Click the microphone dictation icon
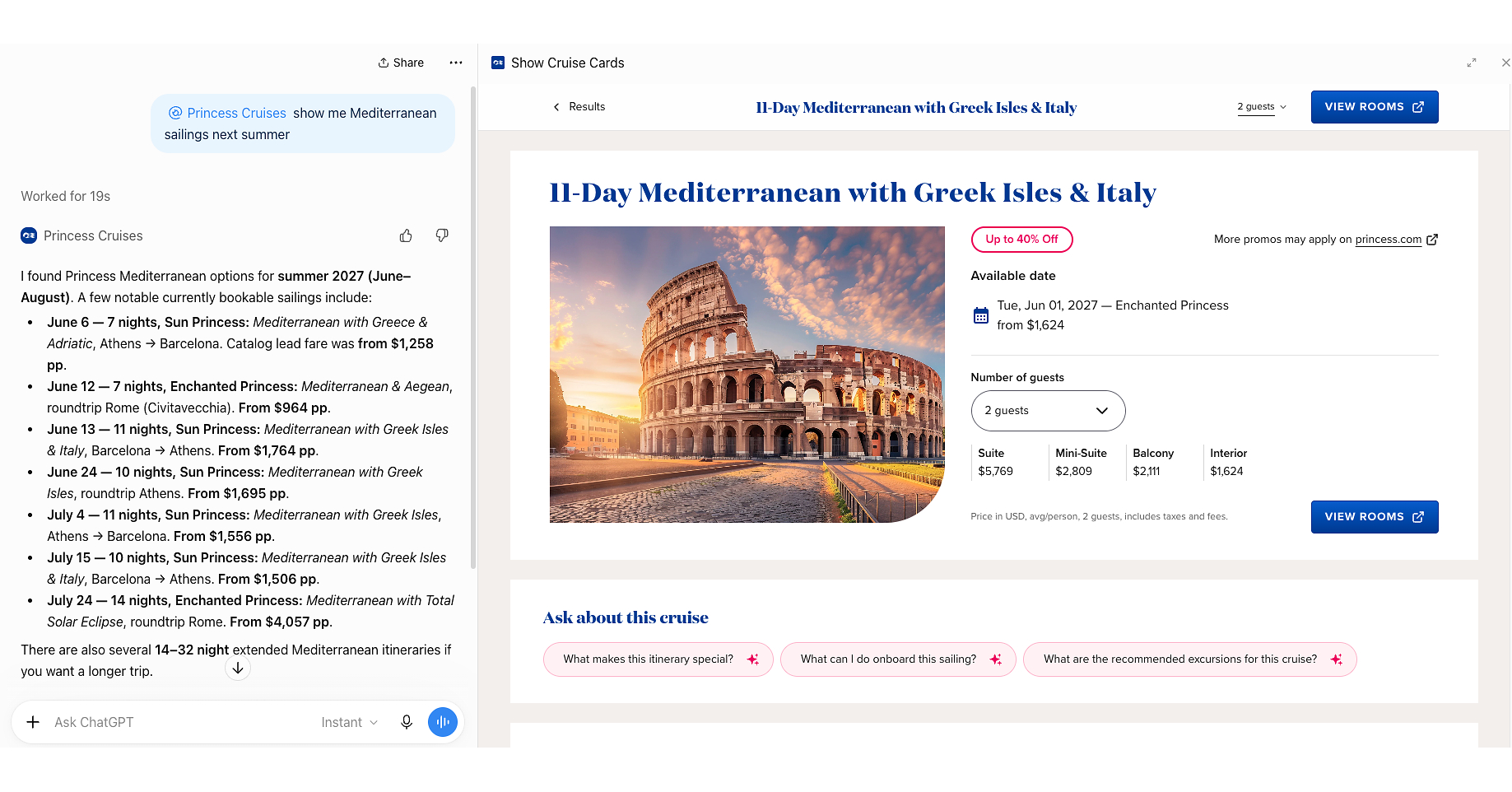The height and width of the screenshot is (792, 1512). point(407,722)
